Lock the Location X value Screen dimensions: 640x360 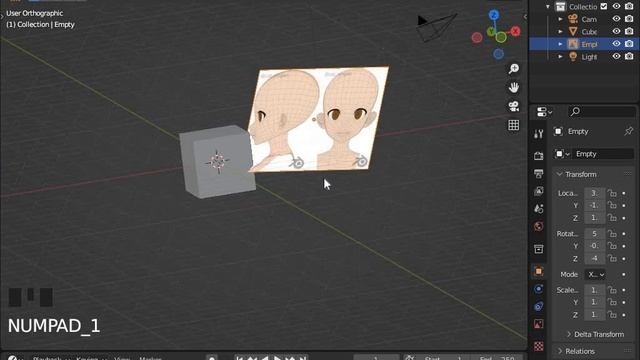(612, 193)
